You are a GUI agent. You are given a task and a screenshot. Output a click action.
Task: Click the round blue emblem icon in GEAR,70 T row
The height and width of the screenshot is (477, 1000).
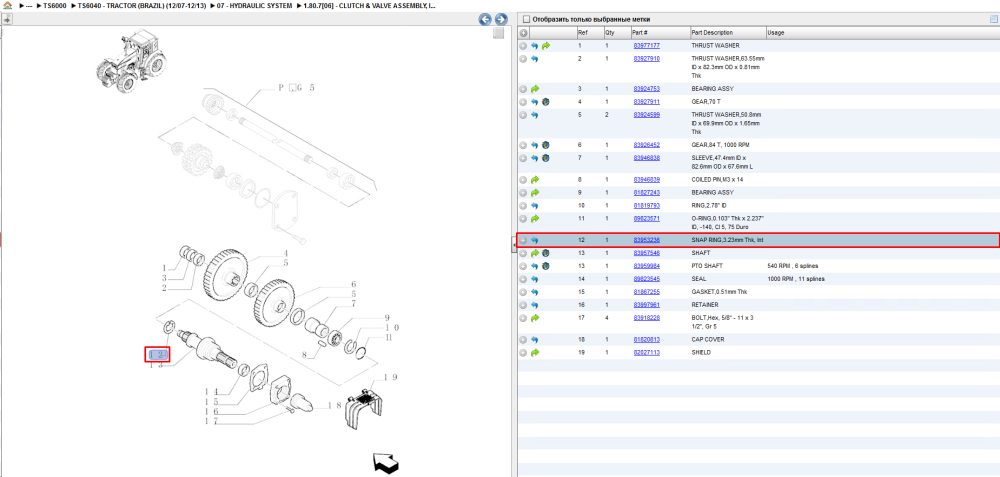tap(546, 102)
